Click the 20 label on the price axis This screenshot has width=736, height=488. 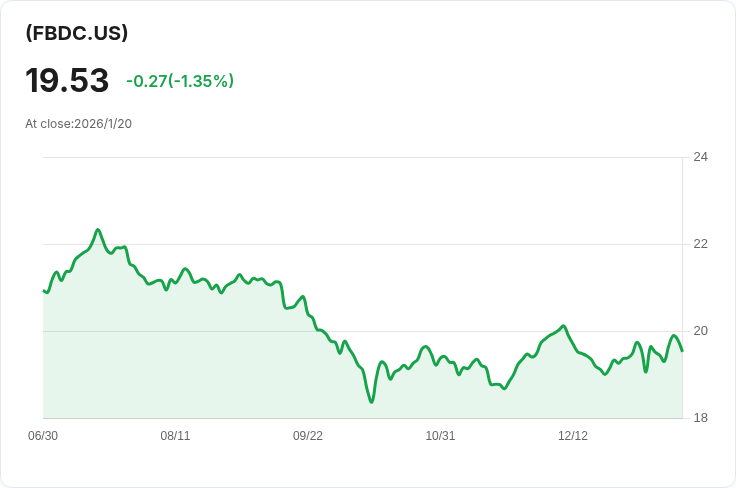click(x=700, y=331)
